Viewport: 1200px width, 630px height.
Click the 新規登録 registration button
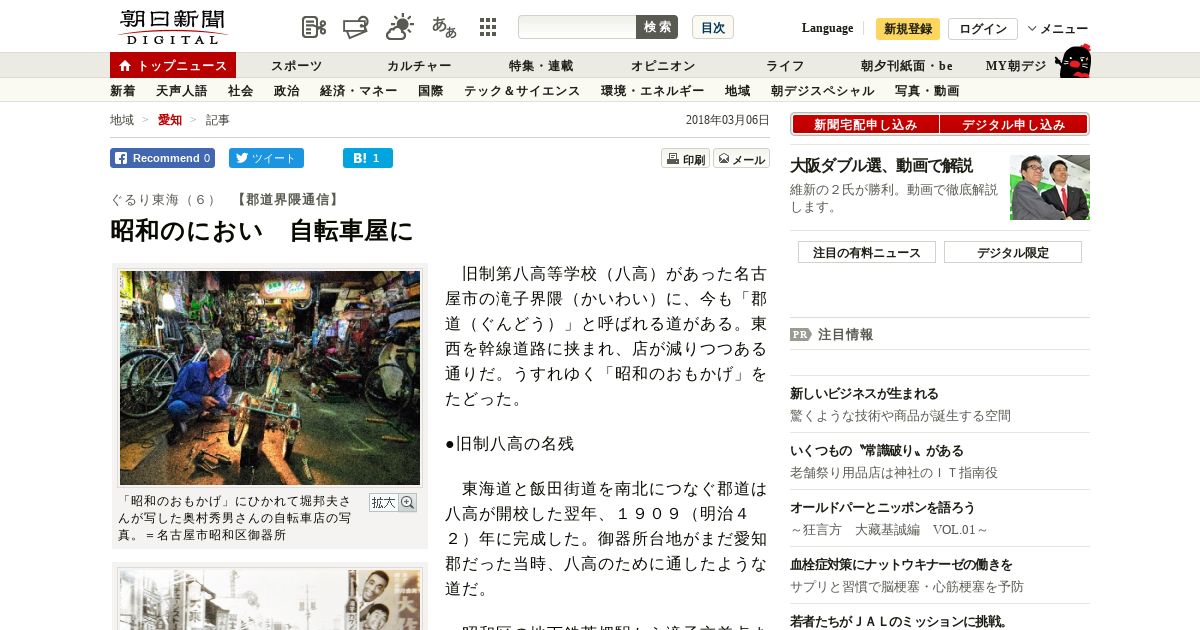(908, 29)
